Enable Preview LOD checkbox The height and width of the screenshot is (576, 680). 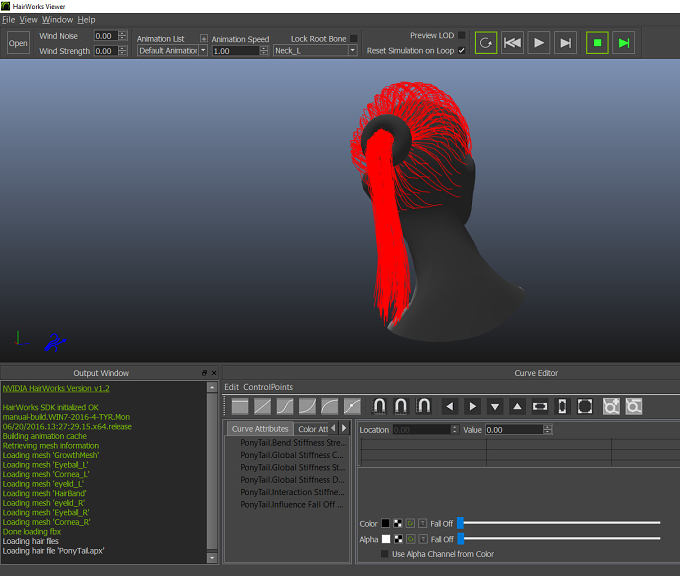coord(461,35)
